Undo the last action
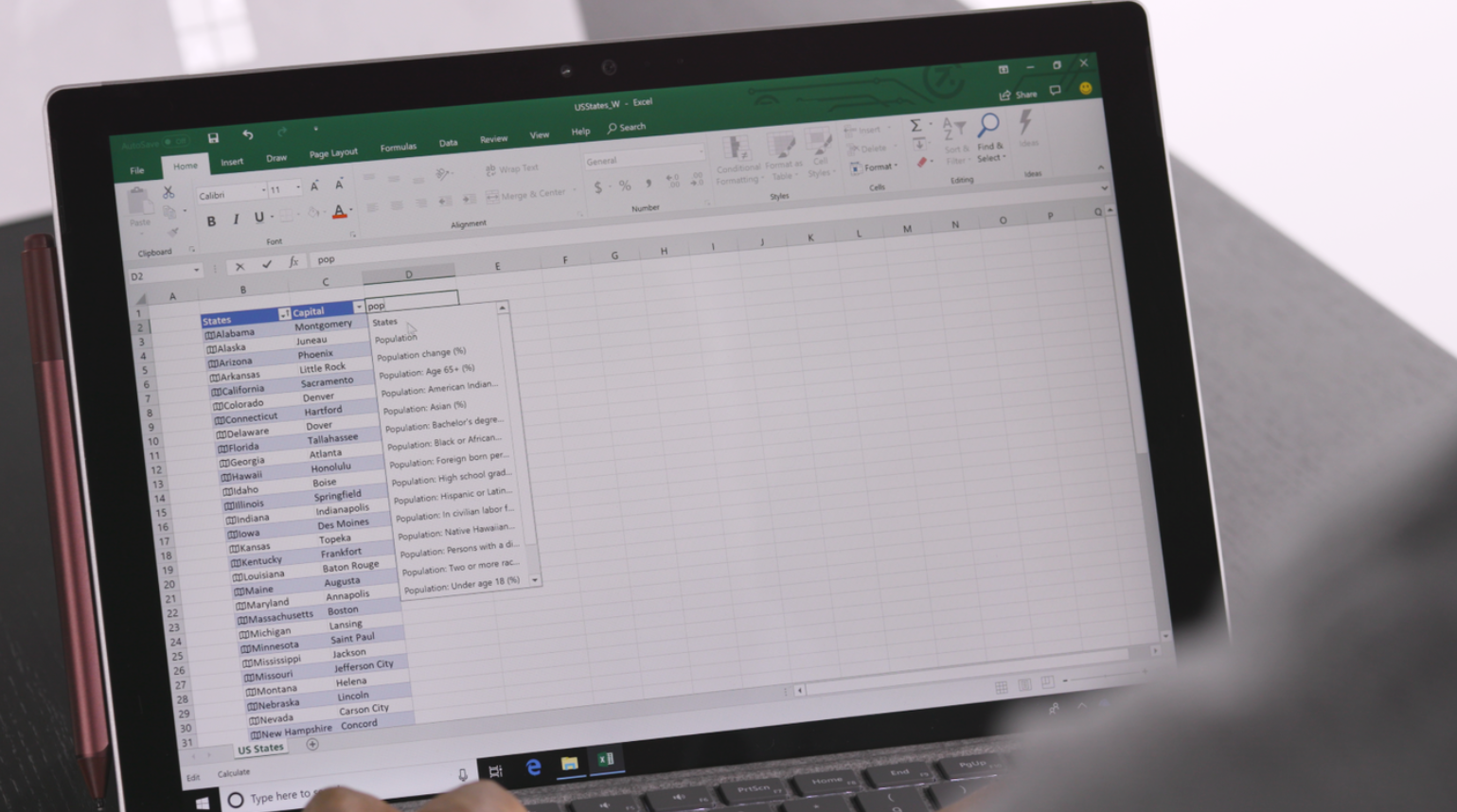Image resolution: width=1457 pixels, height=812 pixels. (x=248, y=135)
